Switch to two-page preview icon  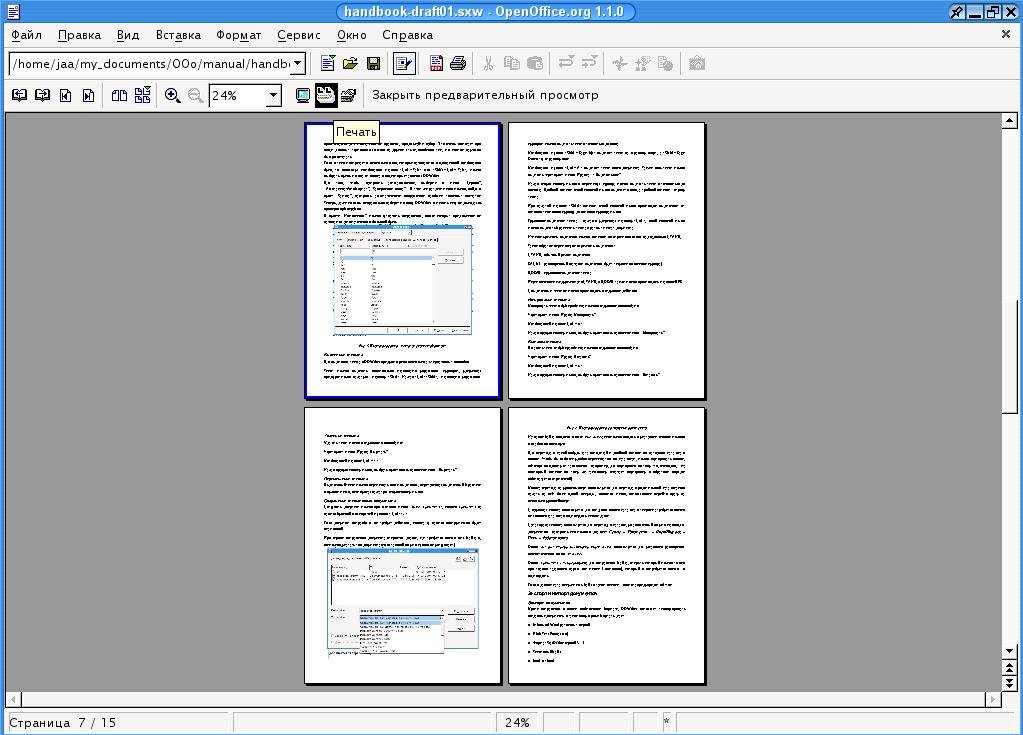(119, 95)
